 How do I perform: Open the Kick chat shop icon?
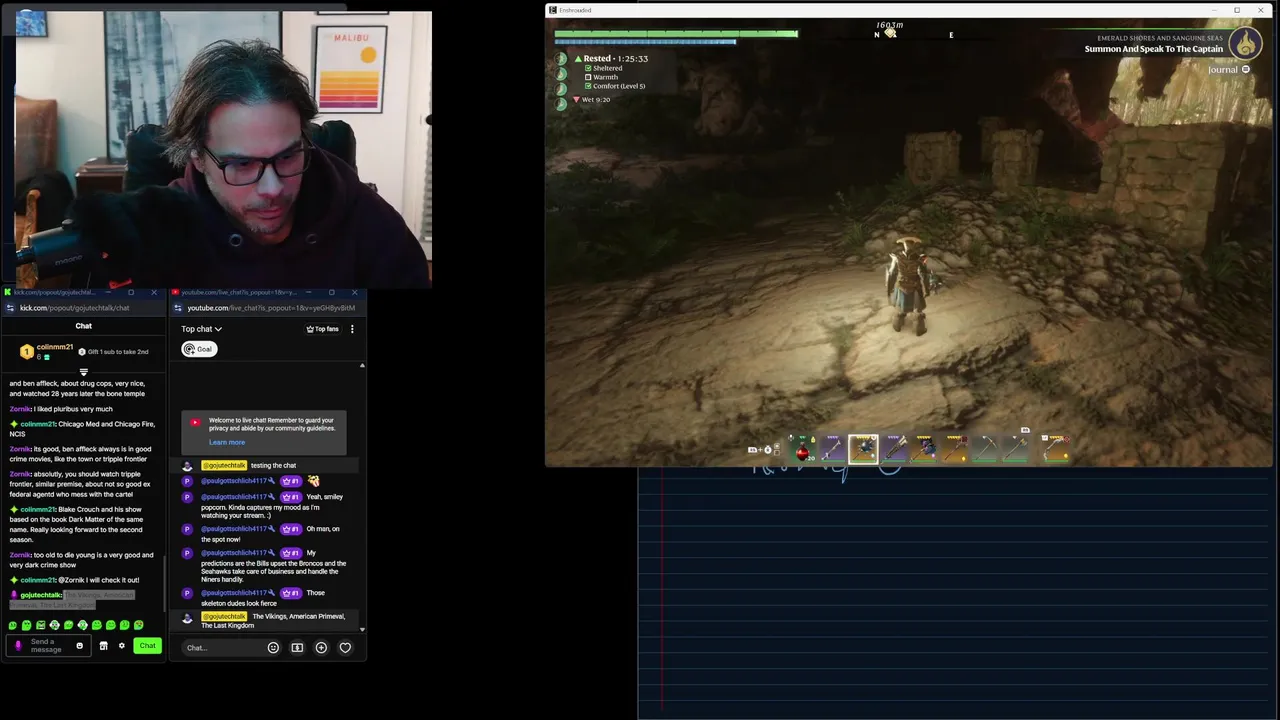(103, 646)
